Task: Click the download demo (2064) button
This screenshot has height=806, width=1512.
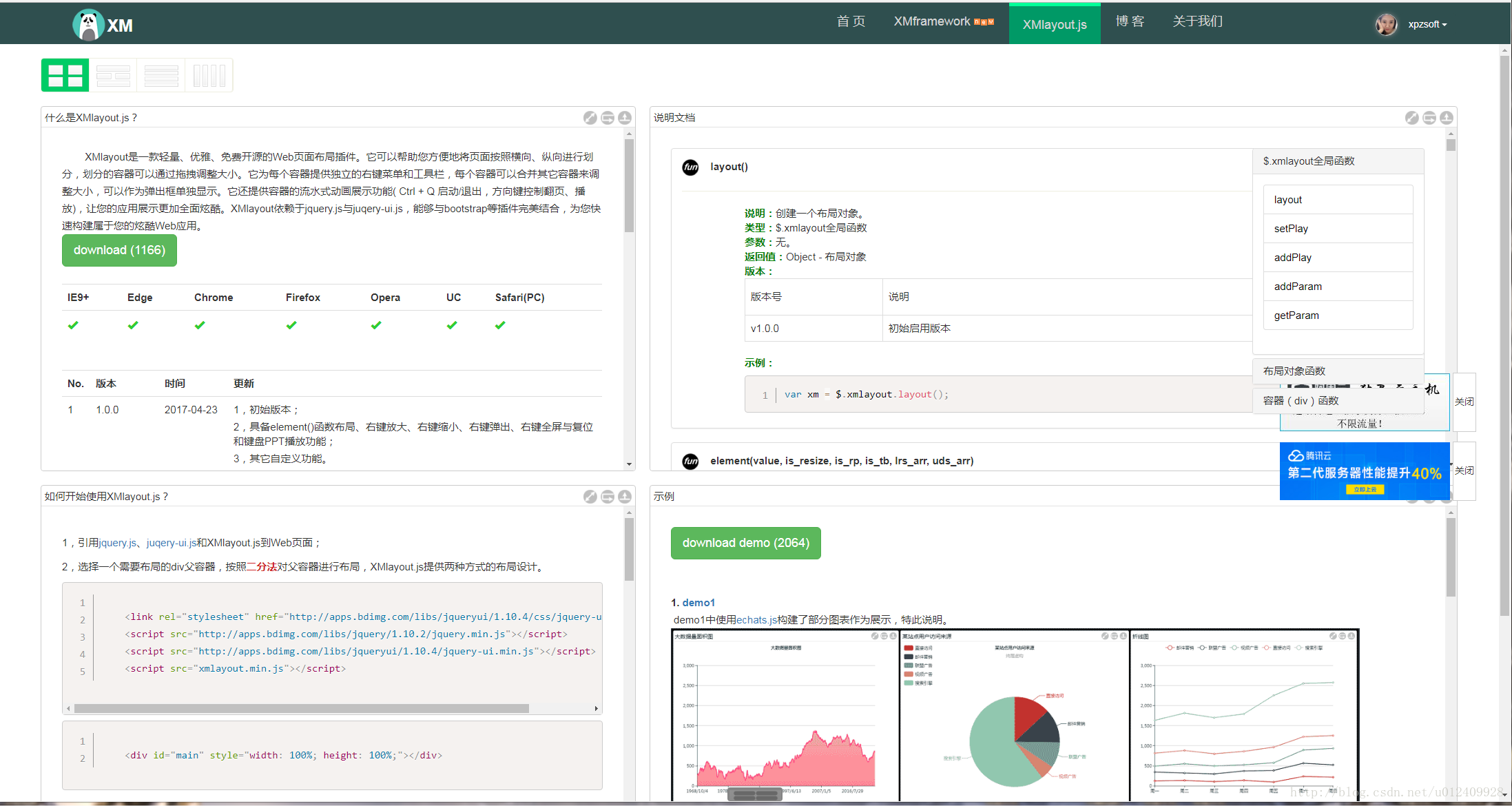Action: (745, 543)
